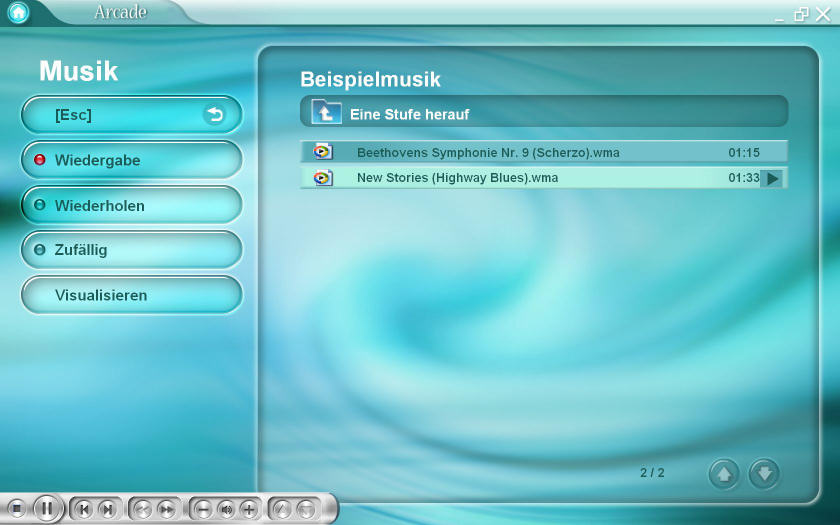Open Visualisieren visualization
This screenshot has width=840, height=525.
pos(132,295)
